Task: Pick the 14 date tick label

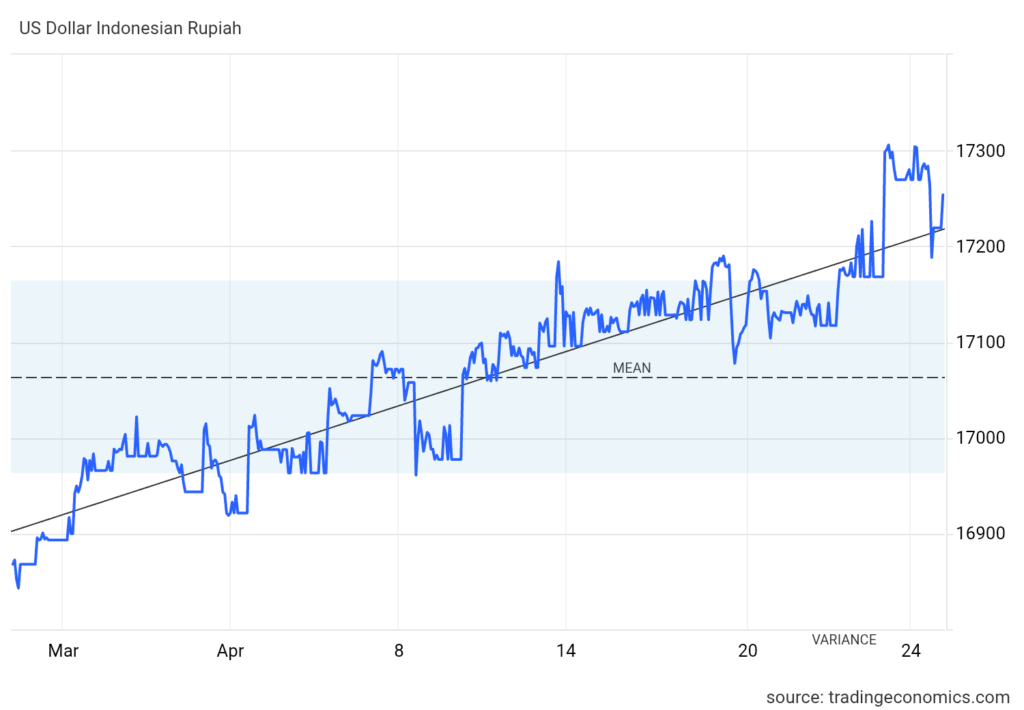Action: 566,651
